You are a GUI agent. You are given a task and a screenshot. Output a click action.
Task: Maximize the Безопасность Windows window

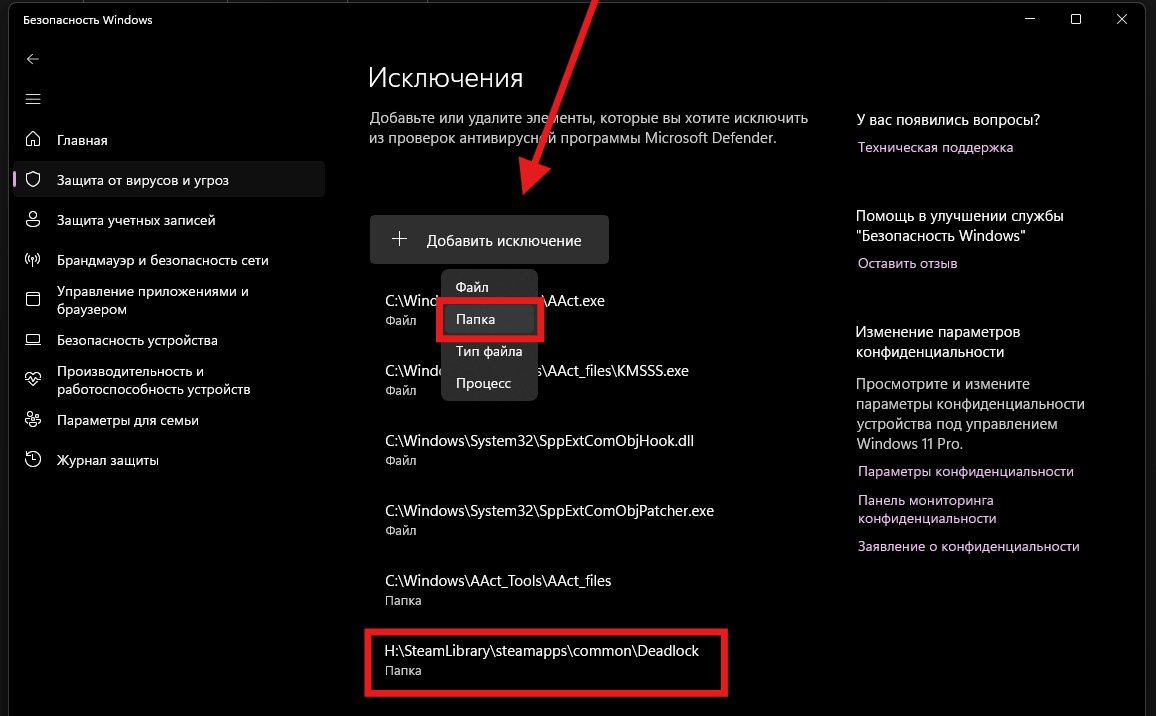[x=1076, y=19]
